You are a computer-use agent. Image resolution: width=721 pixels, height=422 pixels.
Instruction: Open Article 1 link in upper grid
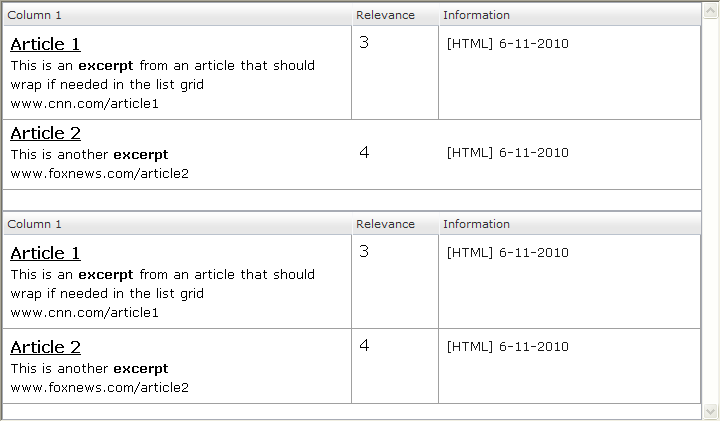click(45, 44)
